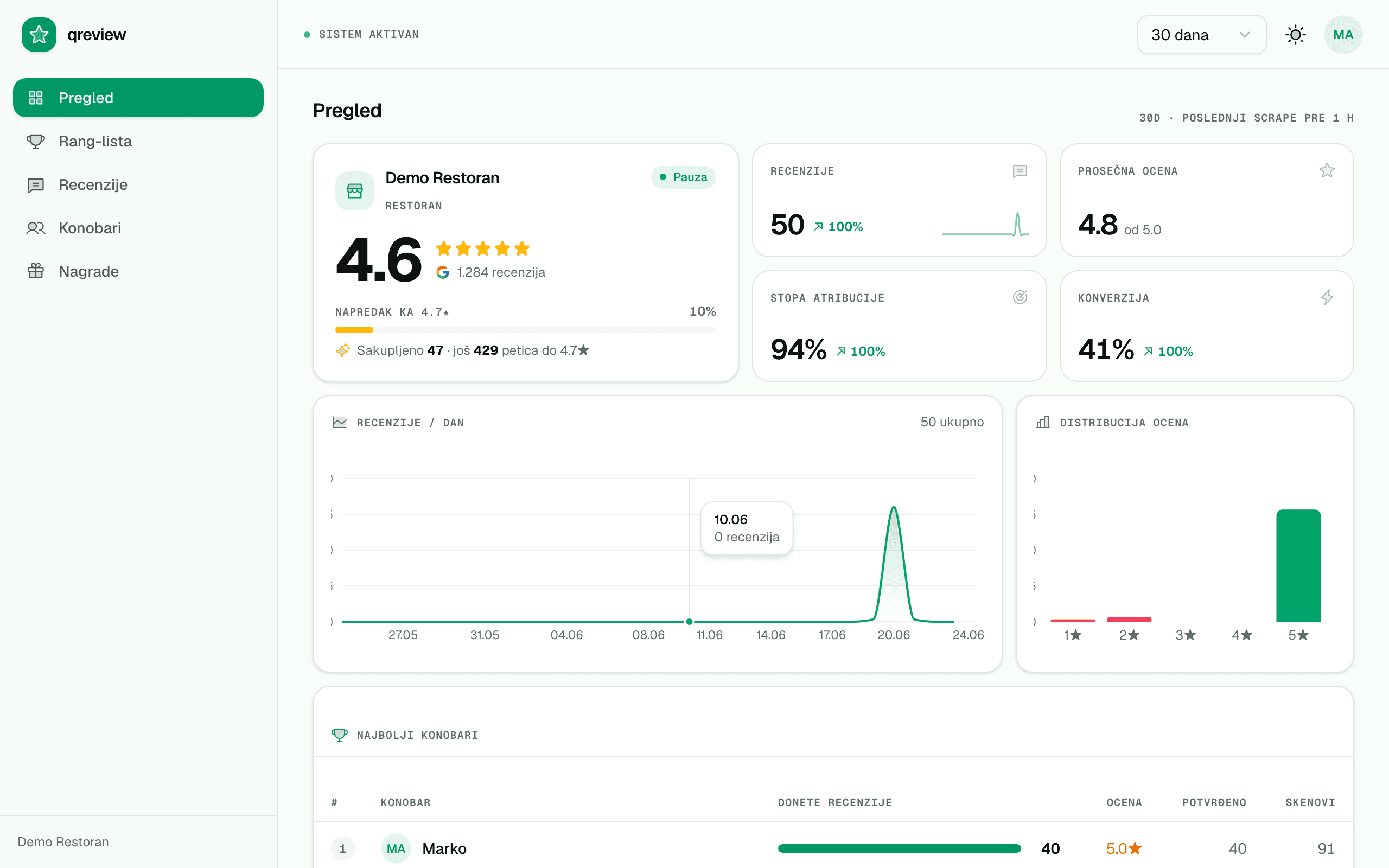Screen dimensions: 1389x868
Task: Click the 5★ axis label
Action: pyautogui.click(x=1298, y=635)
